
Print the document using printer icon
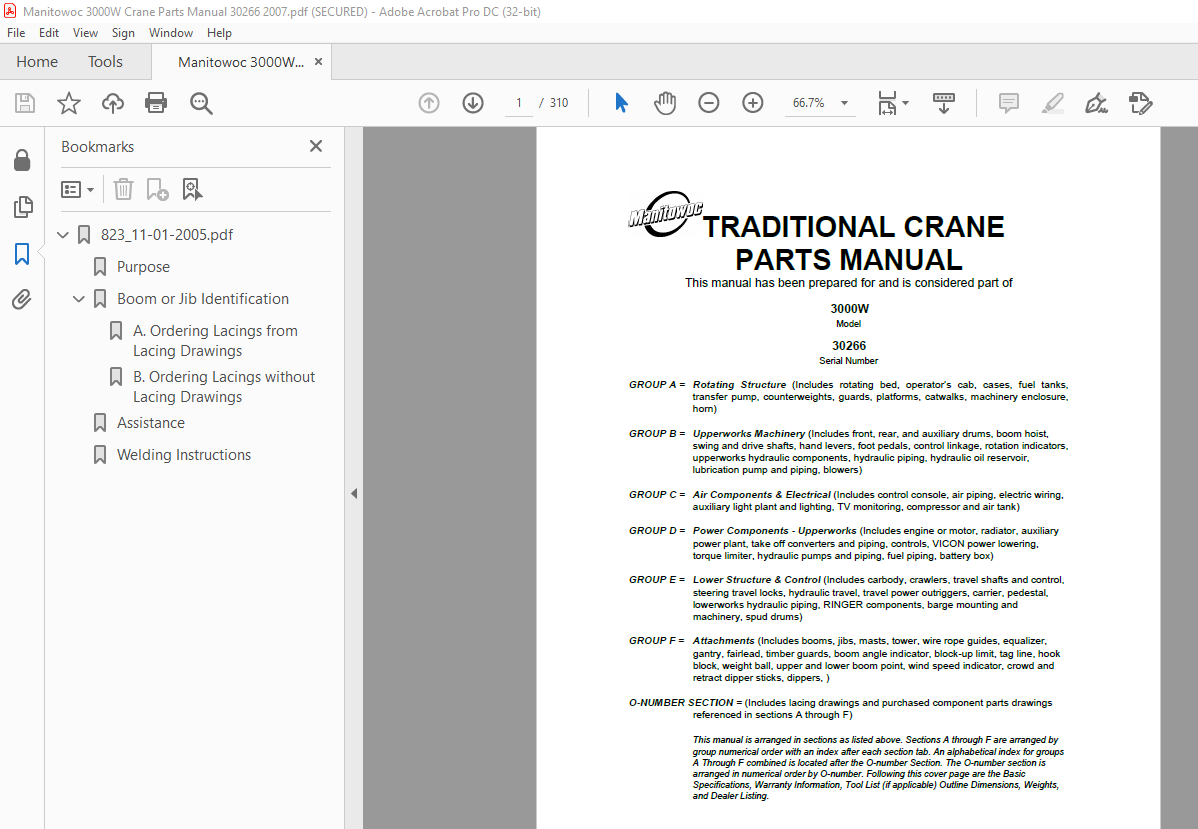coord(156,103)
